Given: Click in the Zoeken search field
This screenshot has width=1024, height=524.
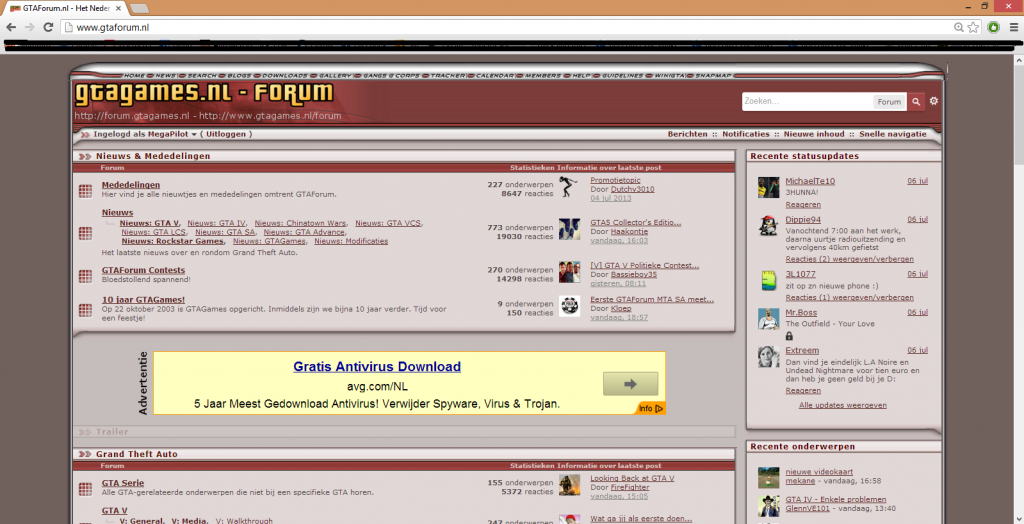Looking at the screenshot, I should point(807,101).
